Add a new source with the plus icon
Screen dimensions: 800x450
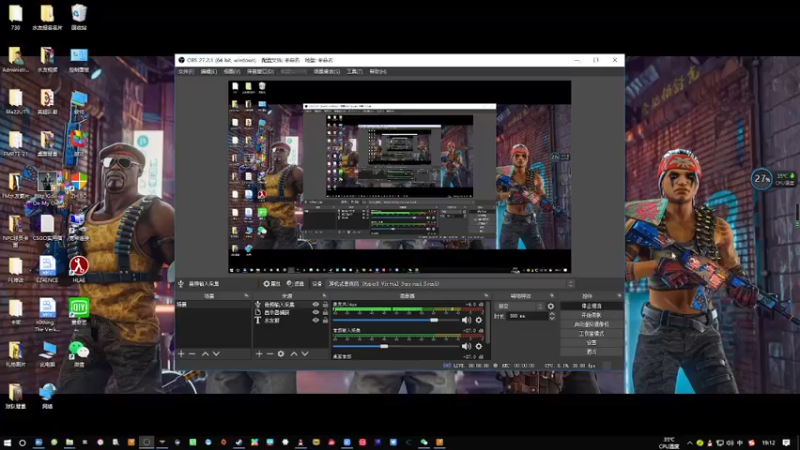point(259,354)
